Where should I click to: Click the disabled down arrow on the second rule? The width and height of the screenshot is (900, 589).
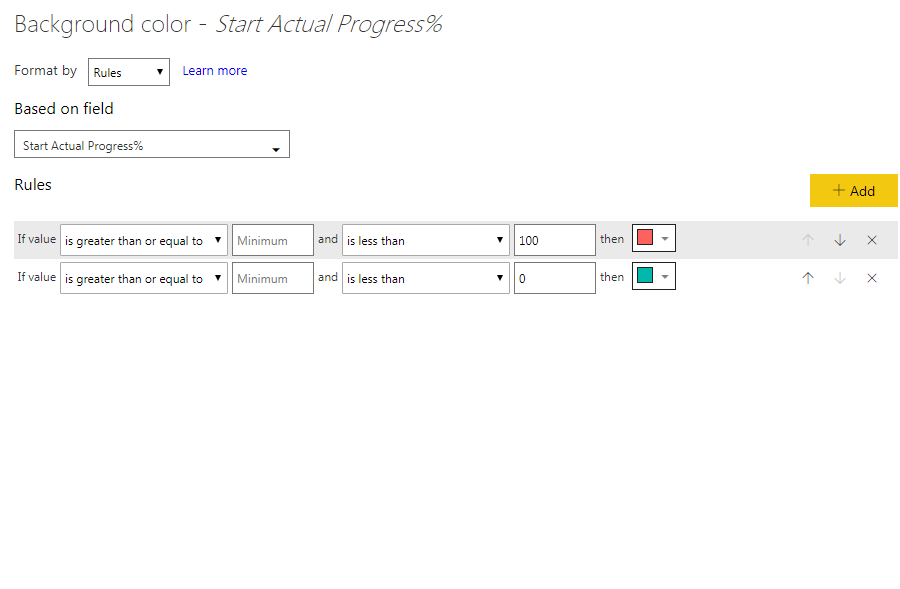[x=840, y=278]
